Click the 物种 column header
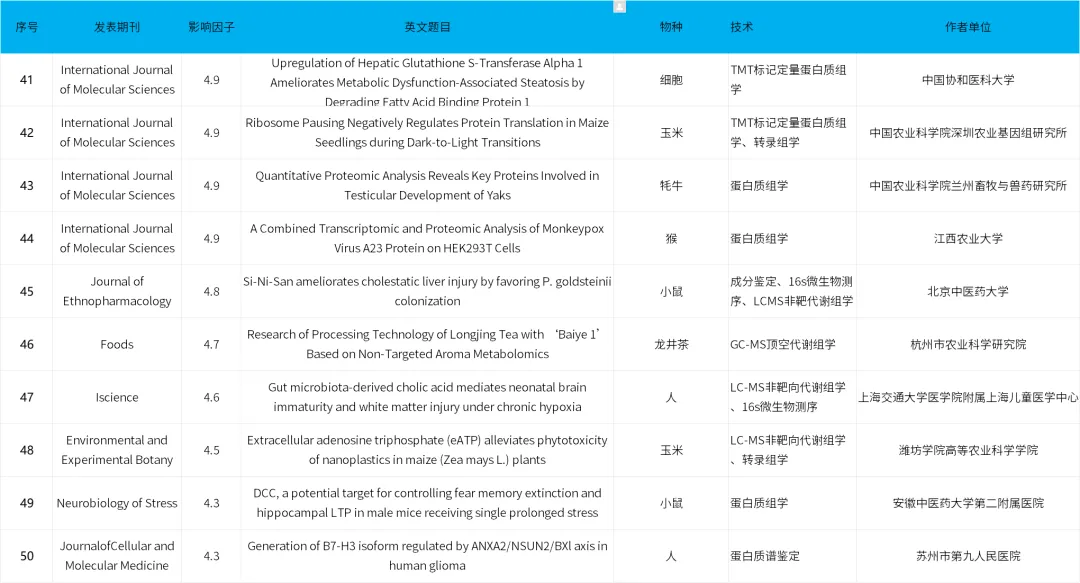Screen dimensions: 1080x583 click(671, 27)
